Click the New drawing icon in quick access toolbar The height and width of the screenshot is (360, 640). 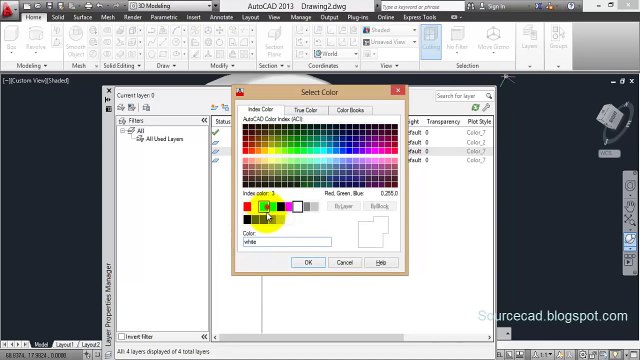coord(27,6)
